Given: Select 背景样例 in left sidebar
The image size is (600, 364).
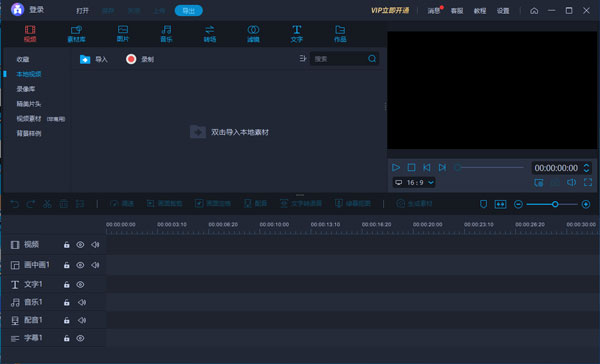Looking at the screenshot, I should coord(29,133).
